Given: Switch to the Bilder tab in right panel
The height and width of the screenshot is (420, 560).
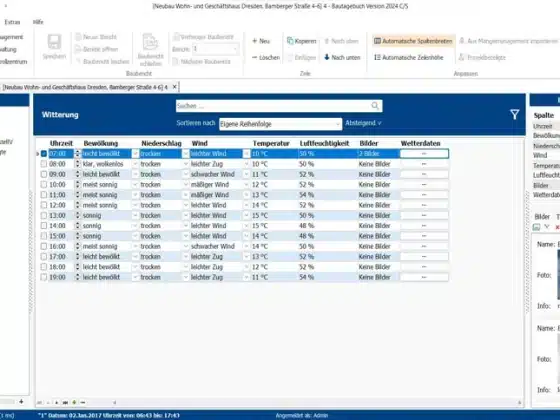Looking at the screenshot, I should (x=542, y=217).
